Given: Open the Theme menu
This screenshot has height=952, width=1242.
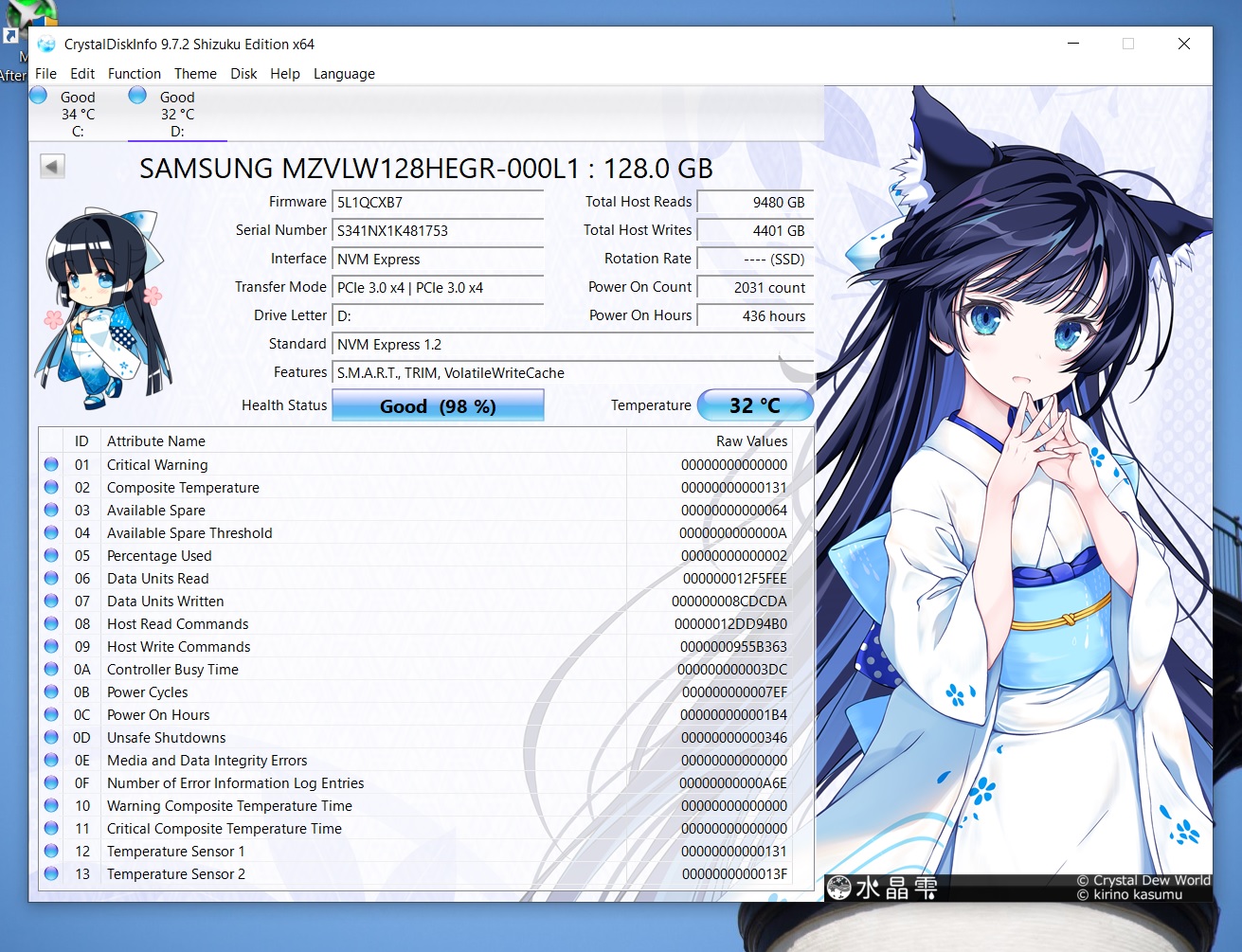Looking at the screenshot, I should (195, 74).
